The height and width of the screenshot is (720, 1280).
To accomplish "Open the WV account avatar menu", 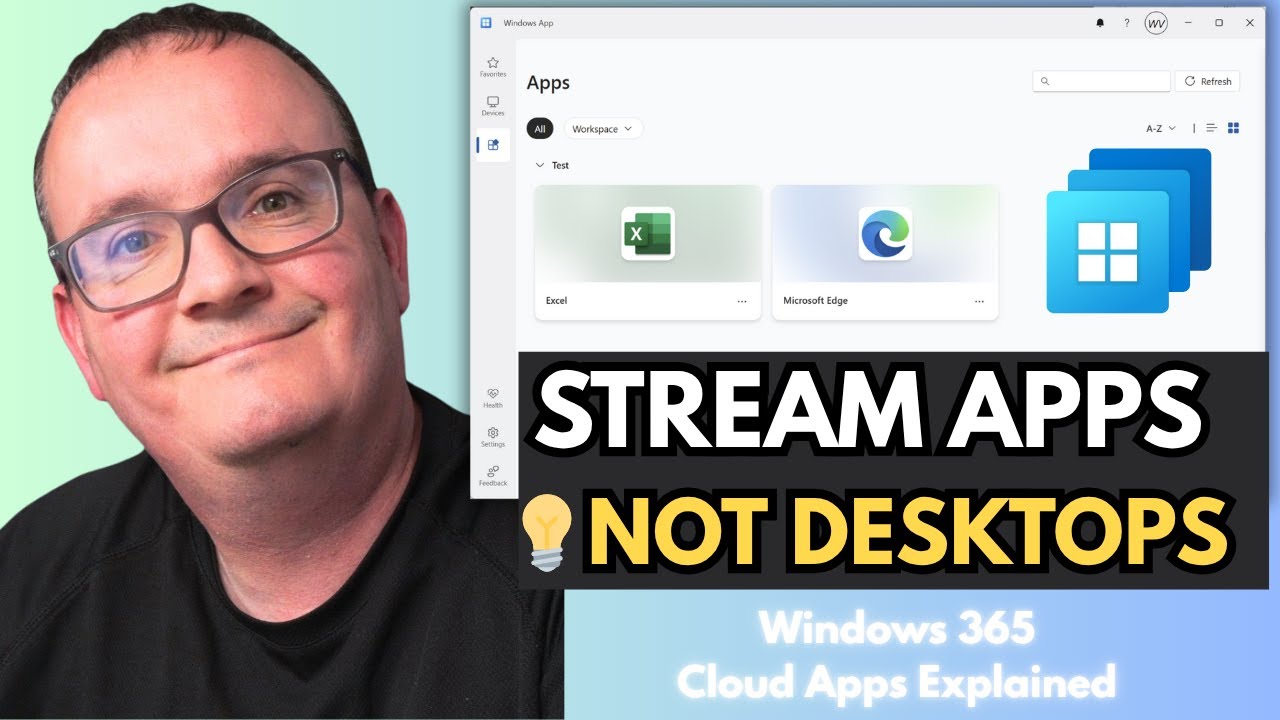I will point(1156,23).
